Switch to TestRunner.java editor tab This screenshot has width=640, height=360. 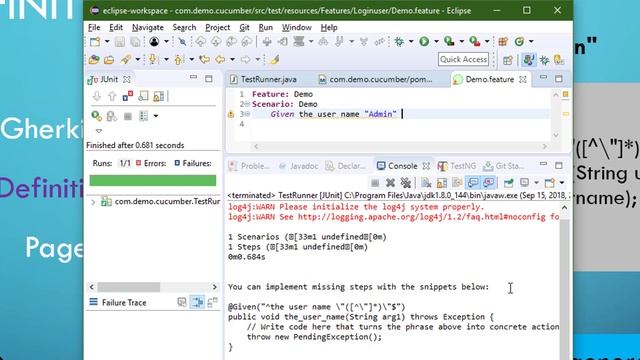click(263, 80)
